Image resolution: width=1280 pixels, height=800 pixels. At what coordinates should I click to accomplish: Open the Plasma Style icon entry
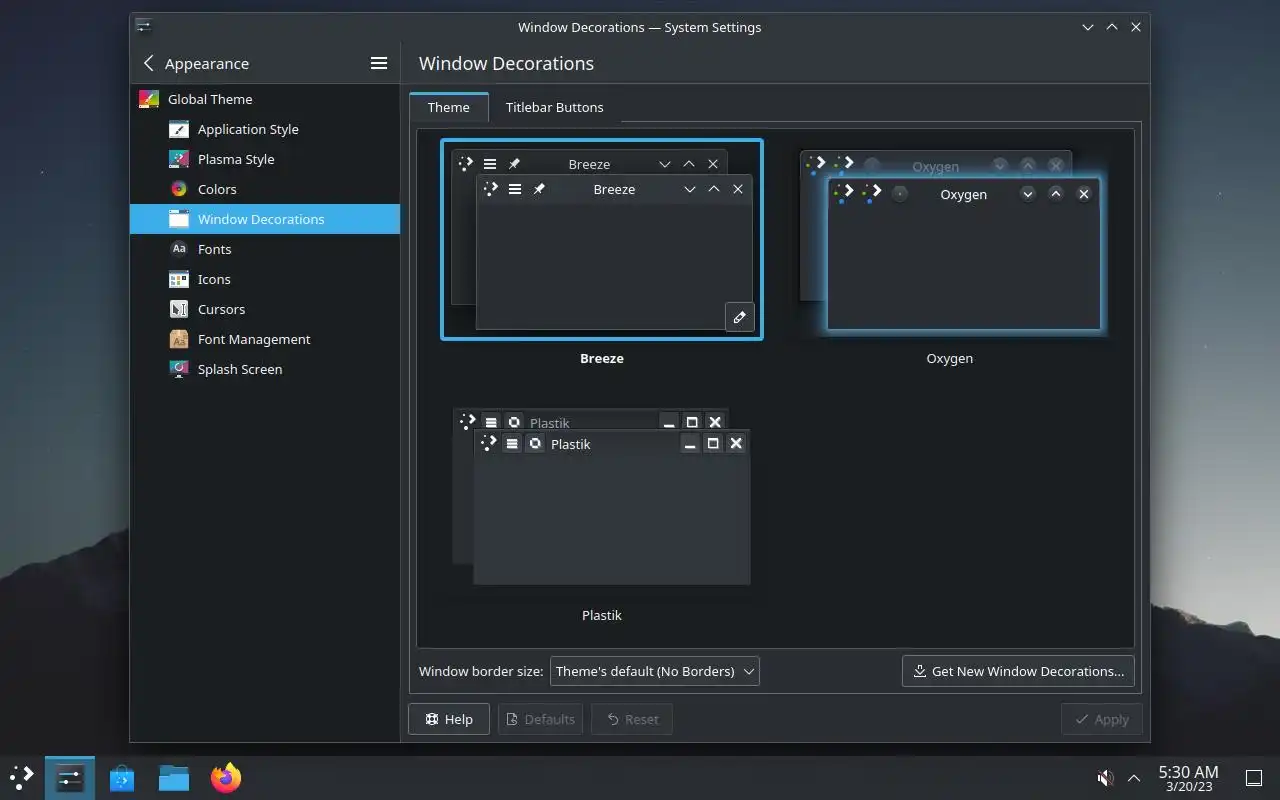pos(179,159)
